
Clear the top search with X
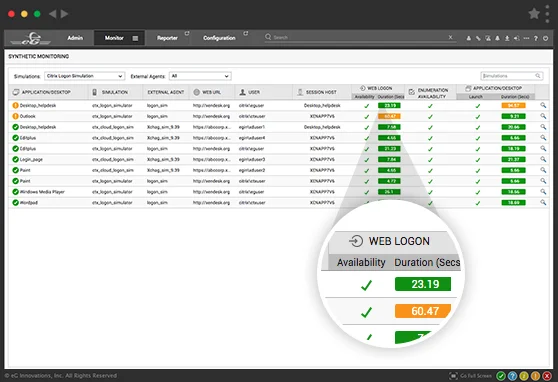[x=450, y=37]
